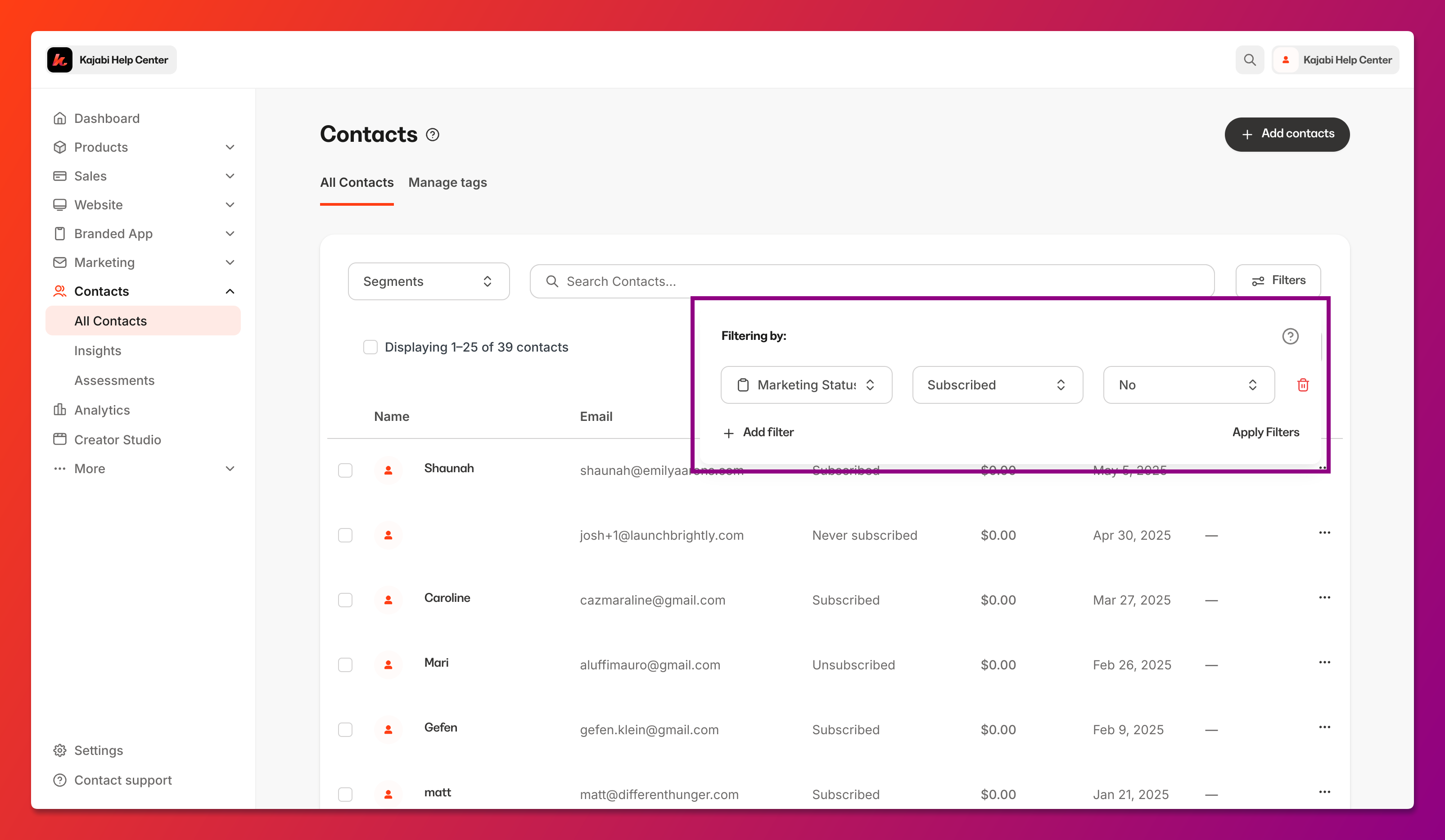The height and width of the screenshot is (840, 1445).
Task: Expand the Website chevron
Action: (x=230, y=205)
